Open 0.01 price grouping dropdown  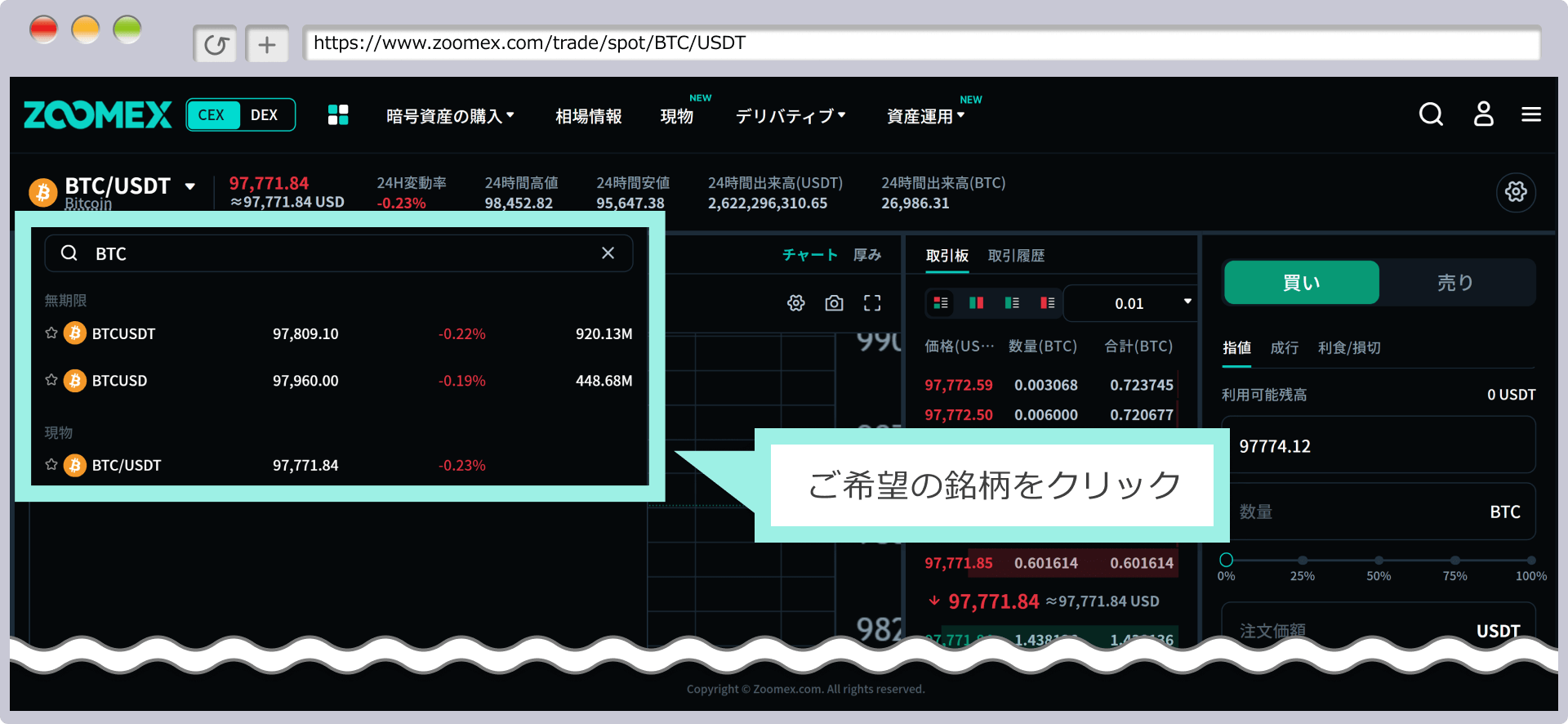click(1130, 303)
